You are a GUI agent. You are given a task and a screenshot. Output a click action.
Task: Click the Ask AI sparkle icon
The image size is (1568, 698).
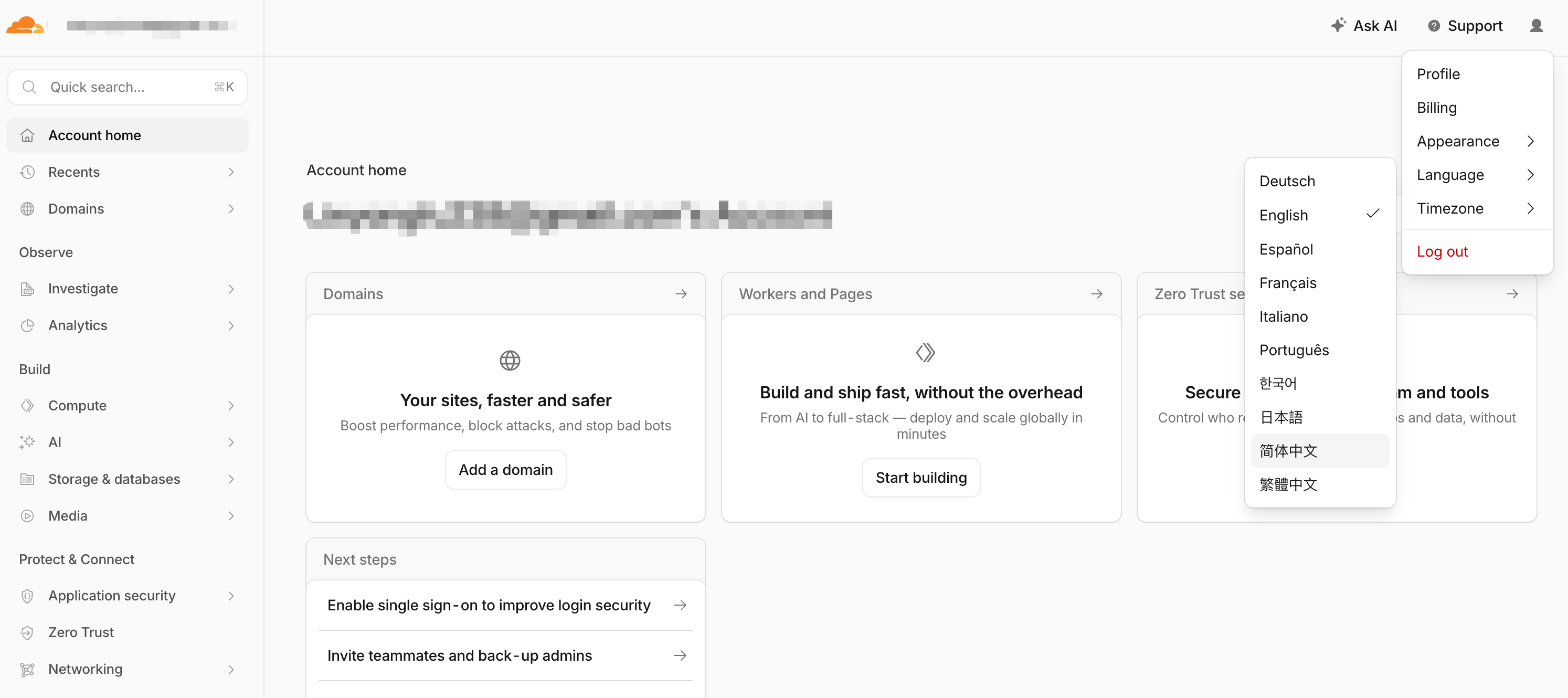tap(1338, 25)
